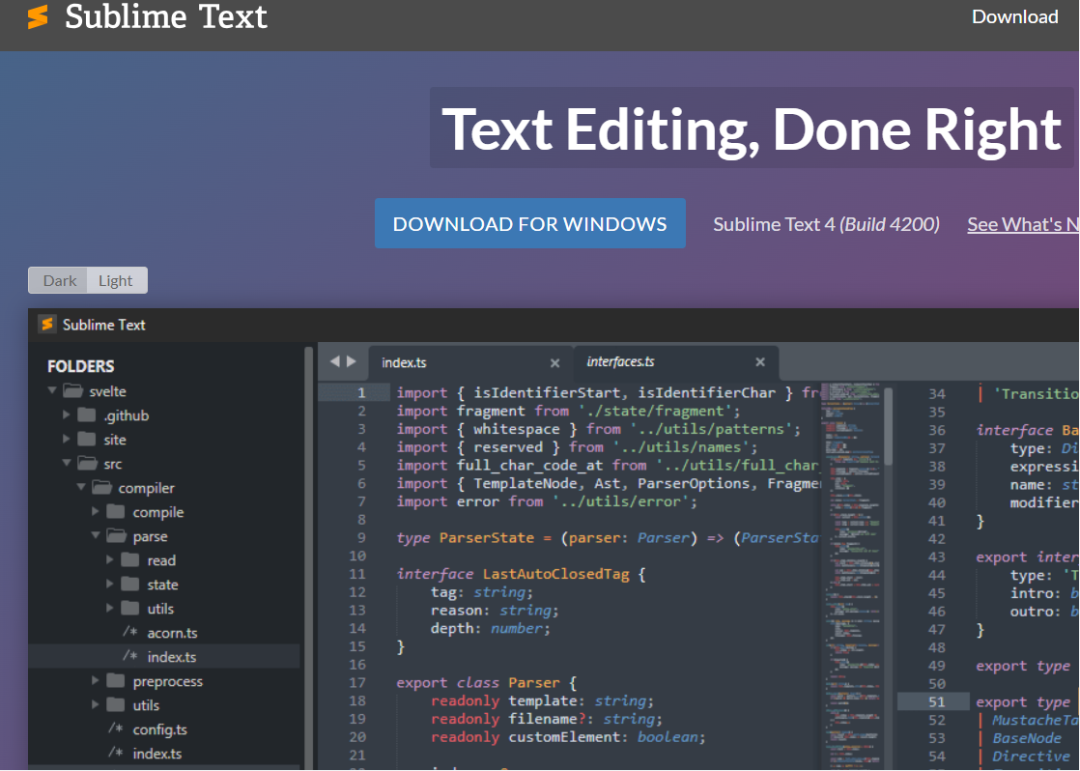Expand the .github folder arrow
Image resolution: width=1080 pixels, height=771 pixels.
(66, 415)
